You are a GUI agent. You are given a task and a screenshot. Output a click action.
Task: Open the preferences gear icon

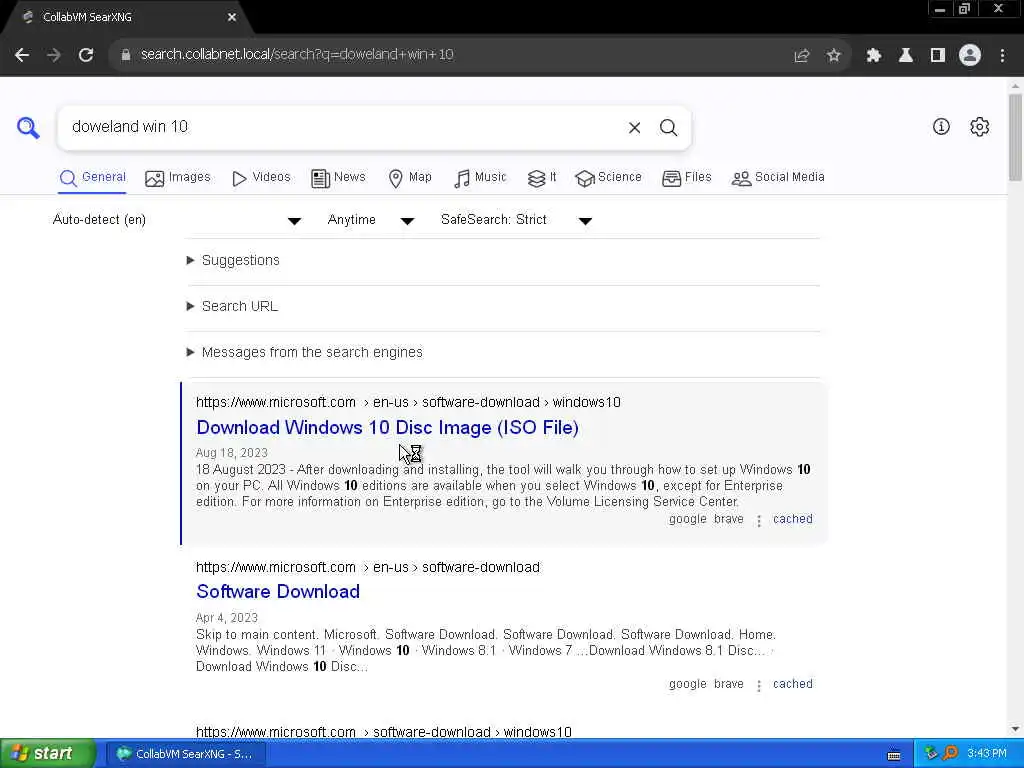point(979,127)
